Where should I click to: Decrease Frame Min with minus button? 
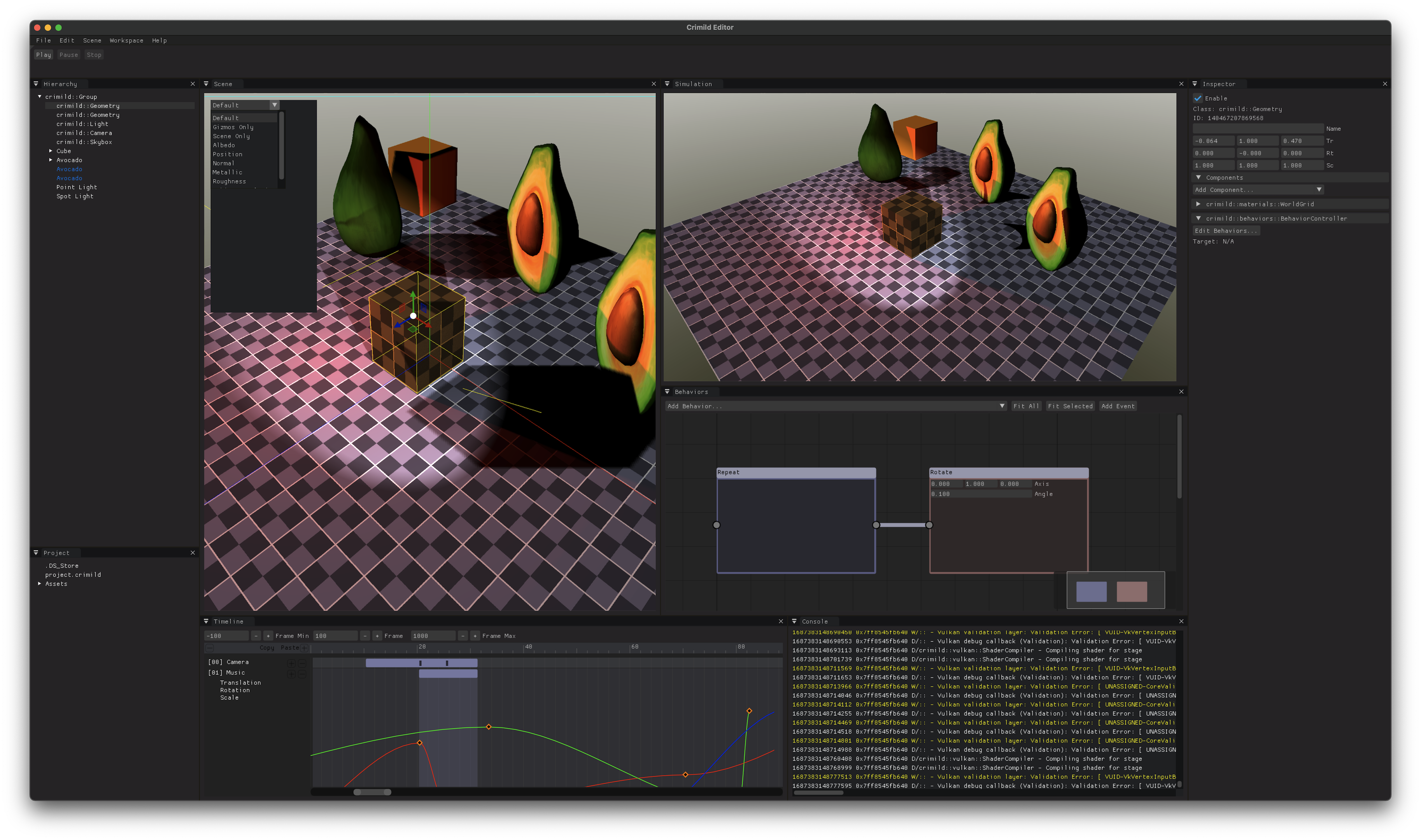(x=256, y=636)
